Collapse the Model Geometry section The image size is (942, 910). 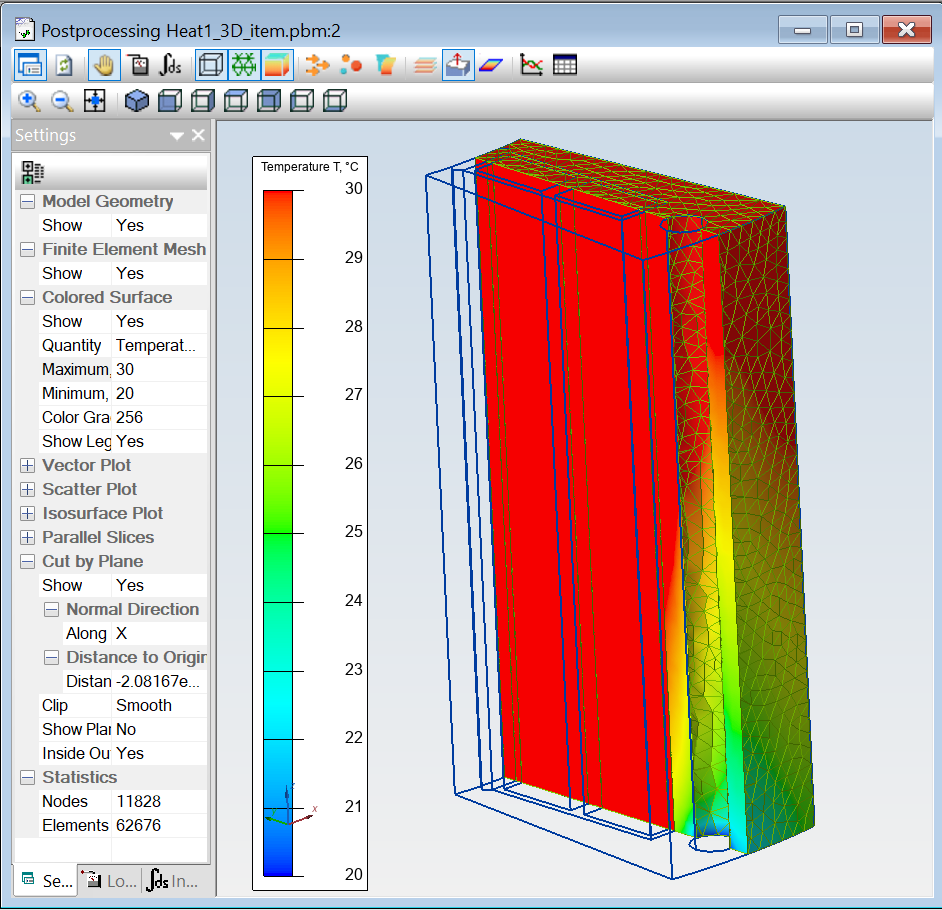pyautogui.click(x=28, y=201)
